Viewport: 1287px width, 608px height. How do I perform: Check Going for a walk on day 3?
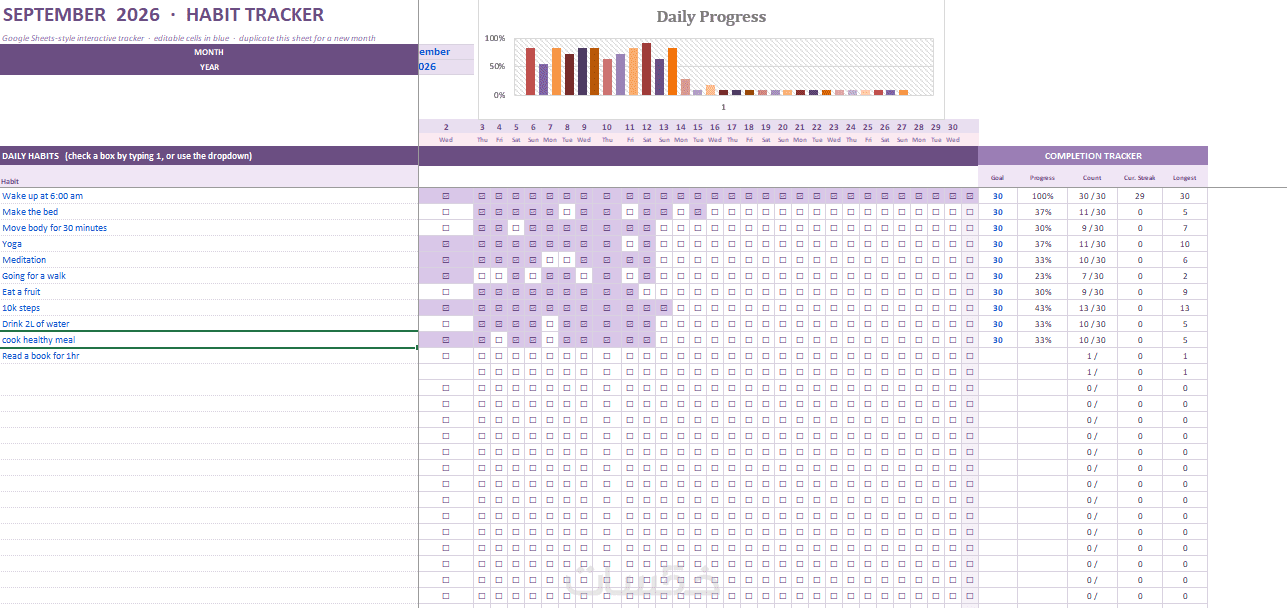coord(482,276)
